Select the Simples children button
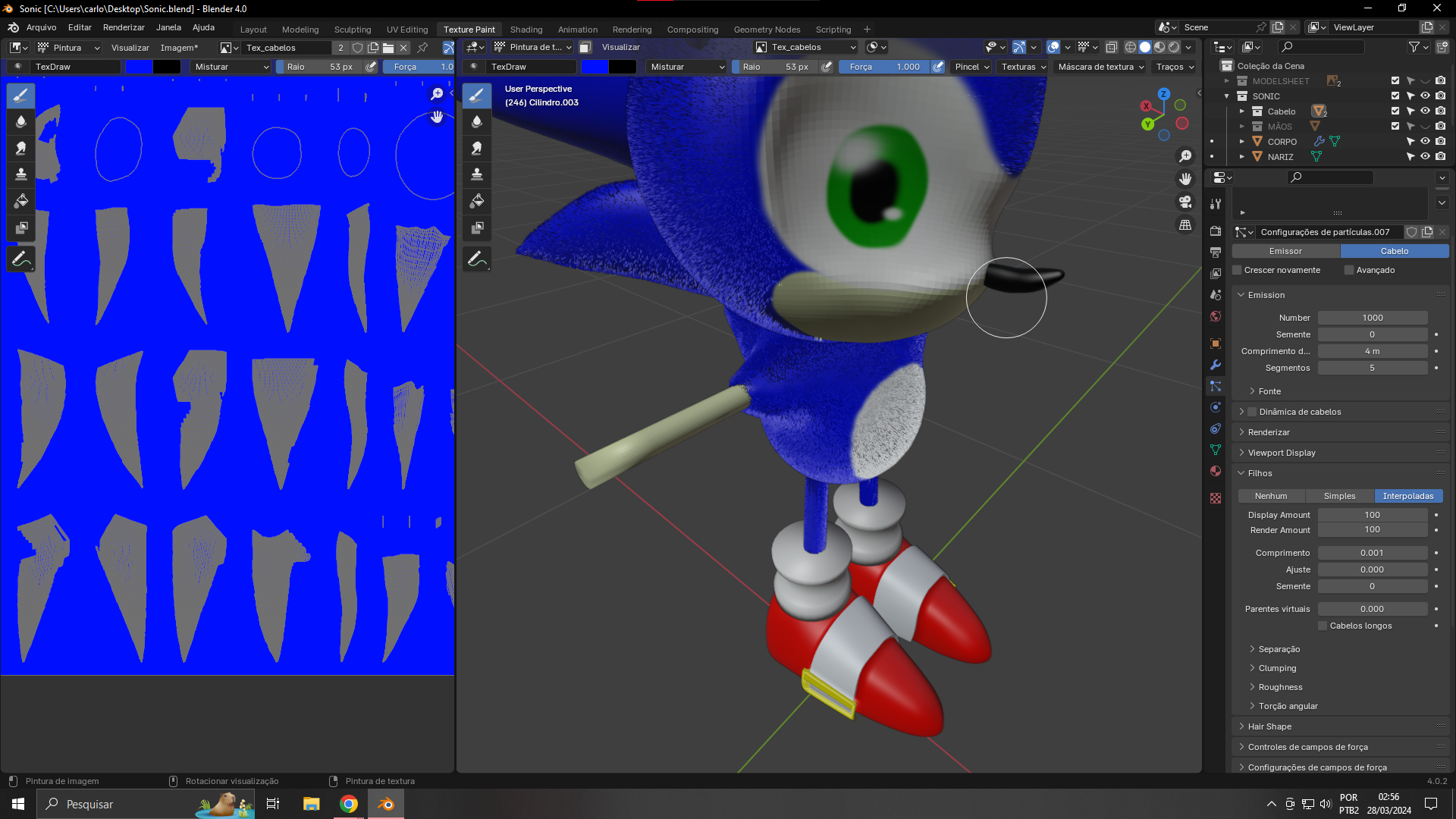Screen dimensions: 1456x819 coord(1339,496)
